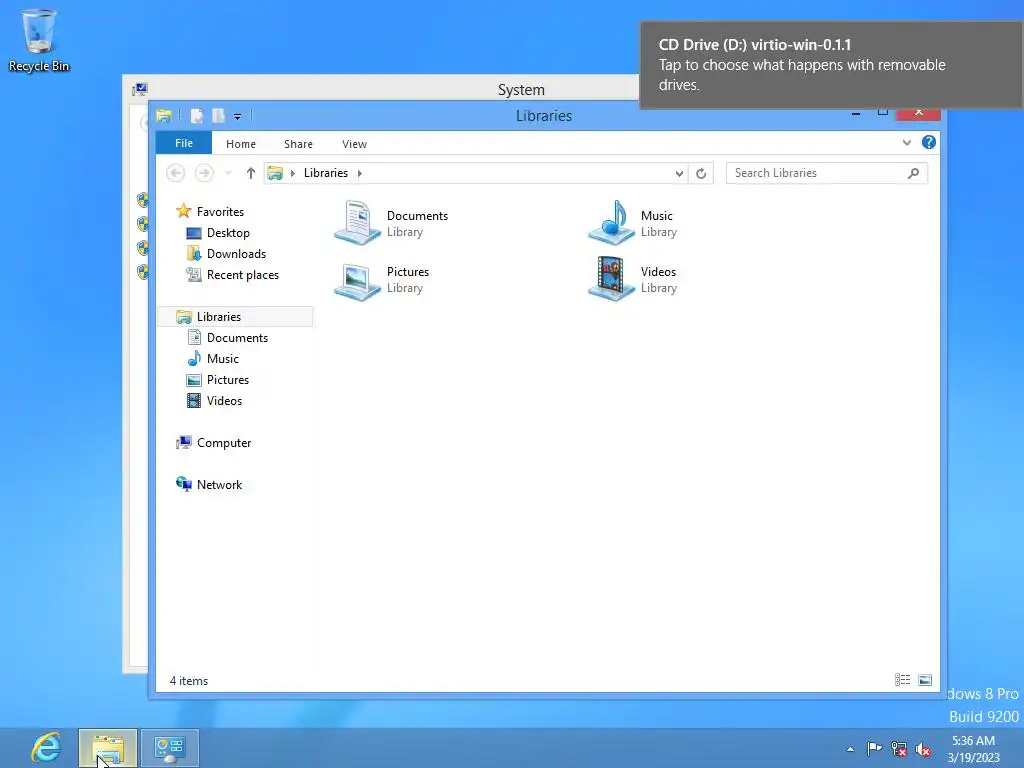Click the New folder quick access toolbar icon
This screenshot has width=1024, height=768.
218,116
